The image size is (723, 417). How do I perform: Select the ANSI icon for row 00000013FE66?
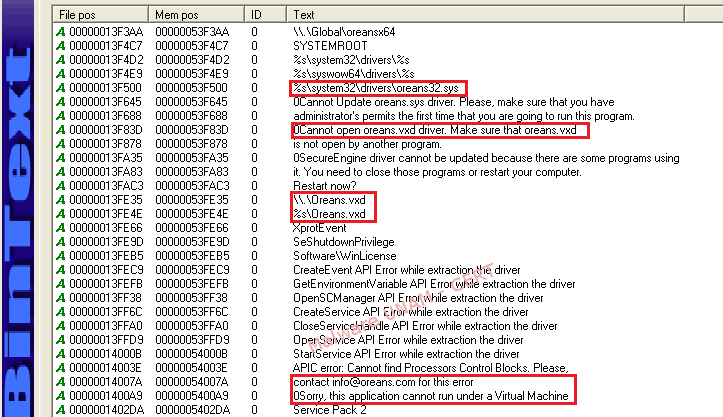click(x=60, y=228)
